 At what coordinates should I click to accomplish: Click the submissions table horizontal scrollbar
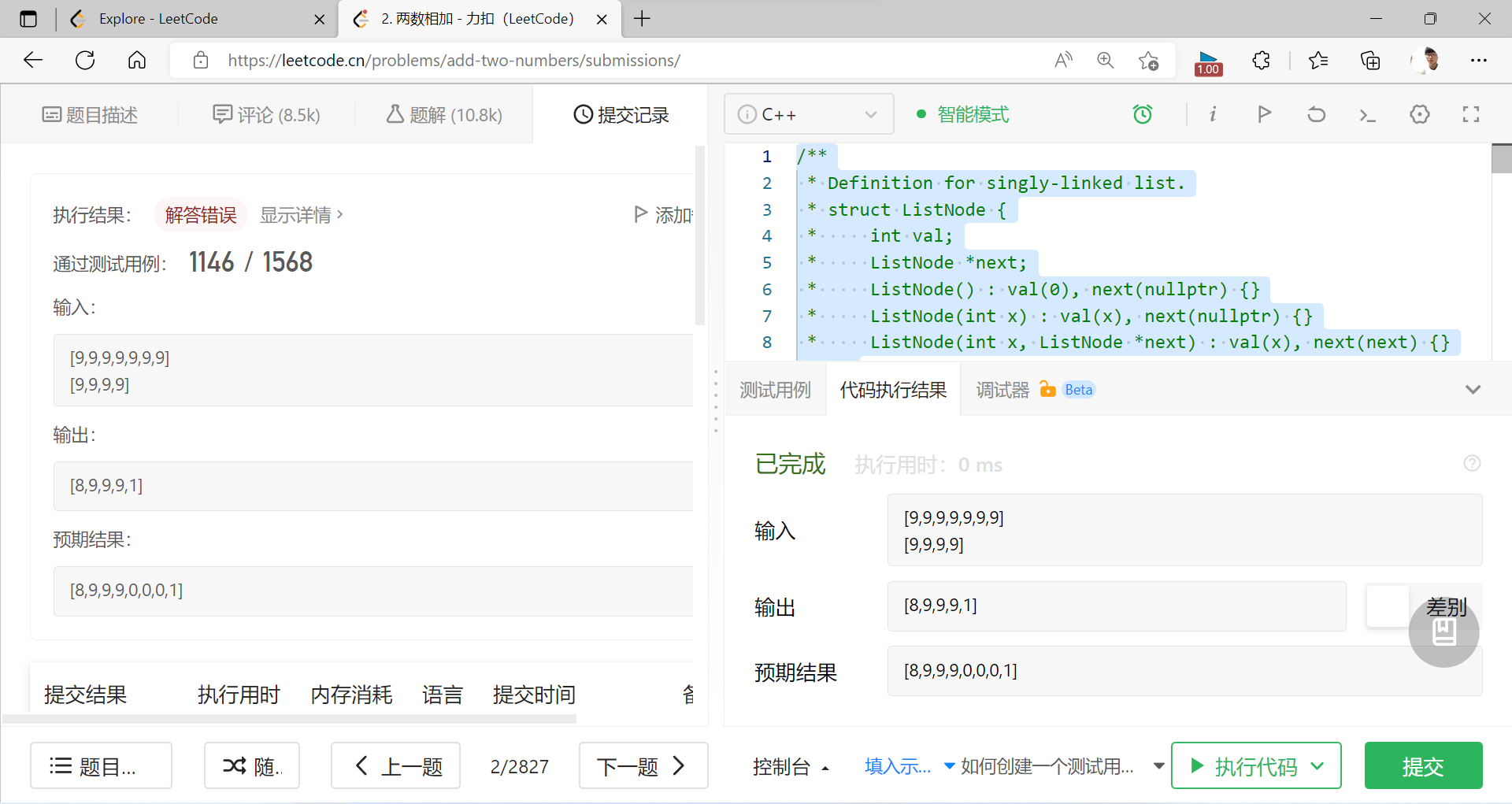[x=290, y=719]
